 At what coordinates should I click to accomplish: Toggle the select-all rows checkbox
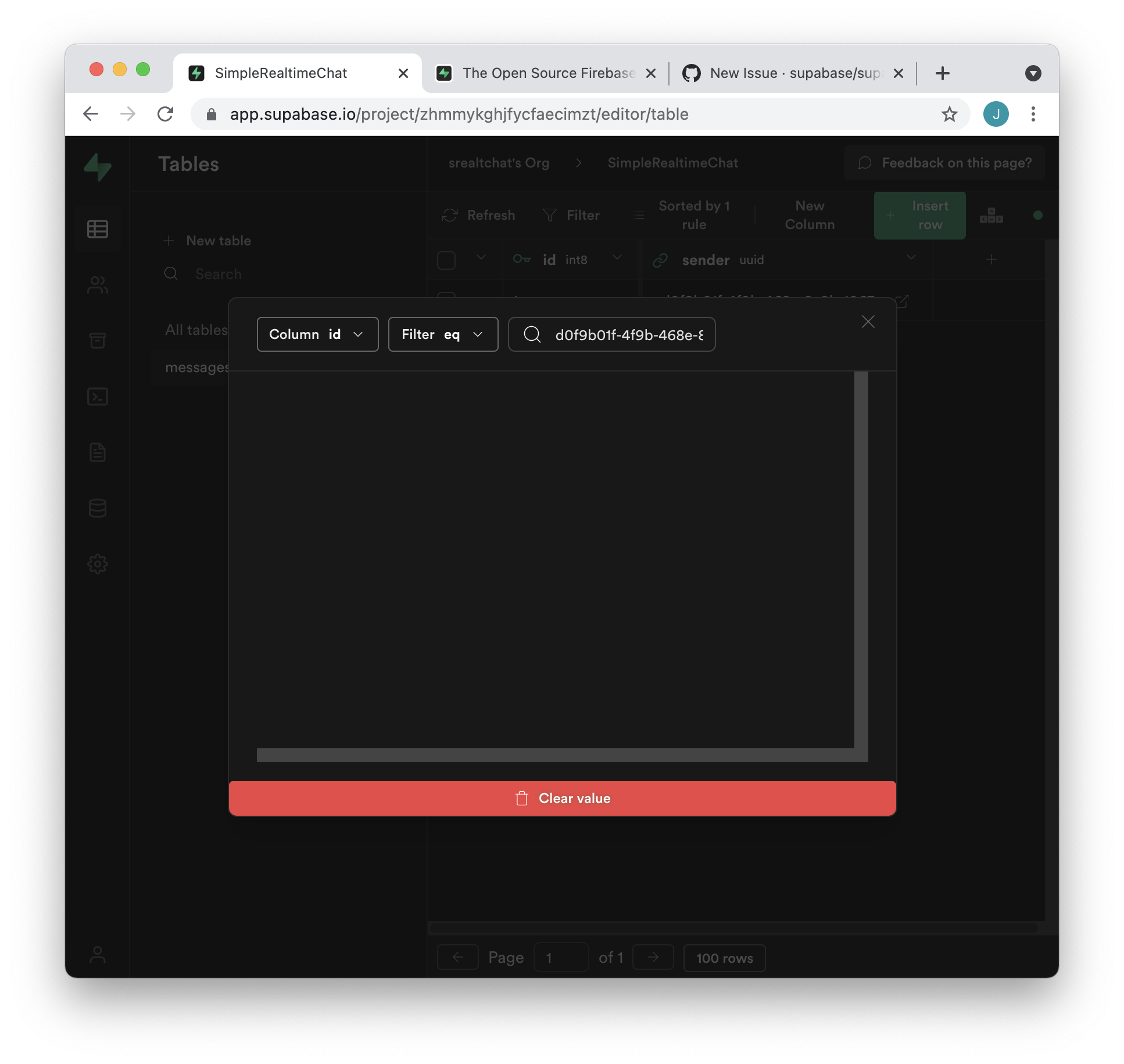[x=446, y=260]
